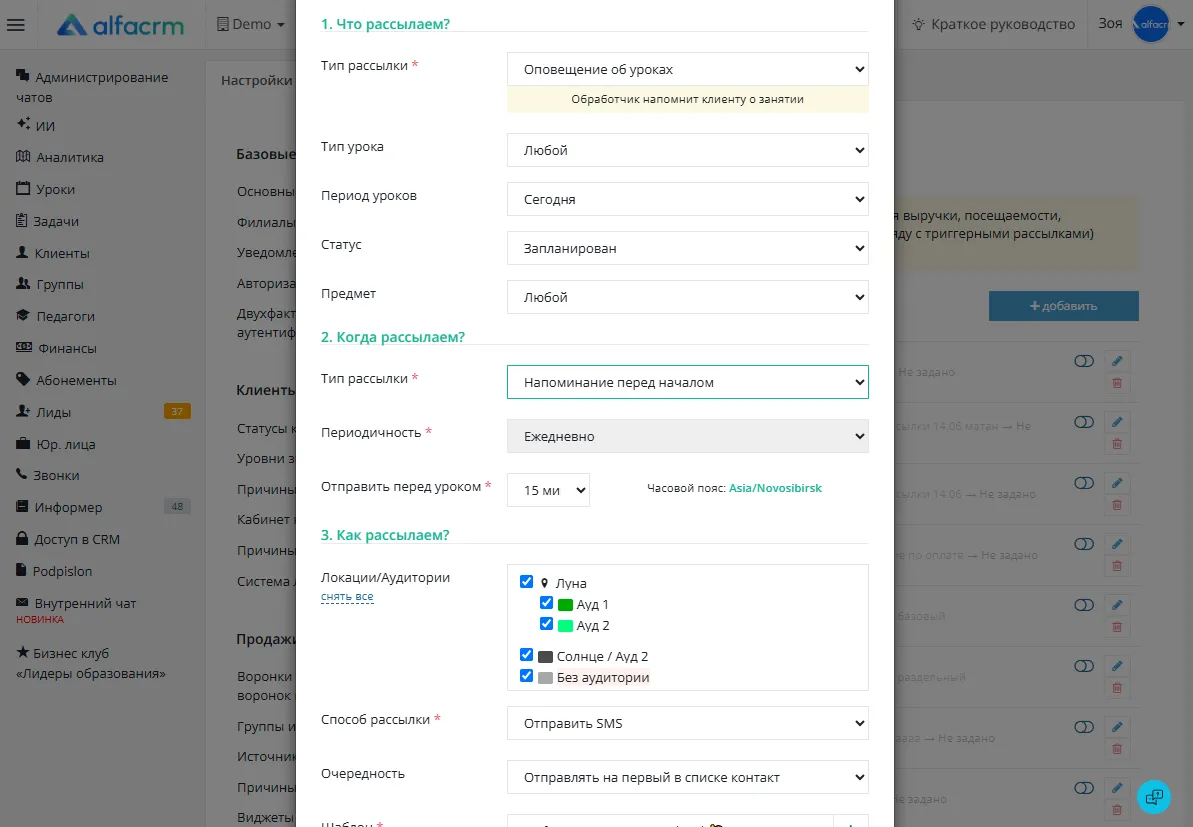Click the Клиенты person icon
The height and width of the screenshot is (827, 1193).
(22, 253)
